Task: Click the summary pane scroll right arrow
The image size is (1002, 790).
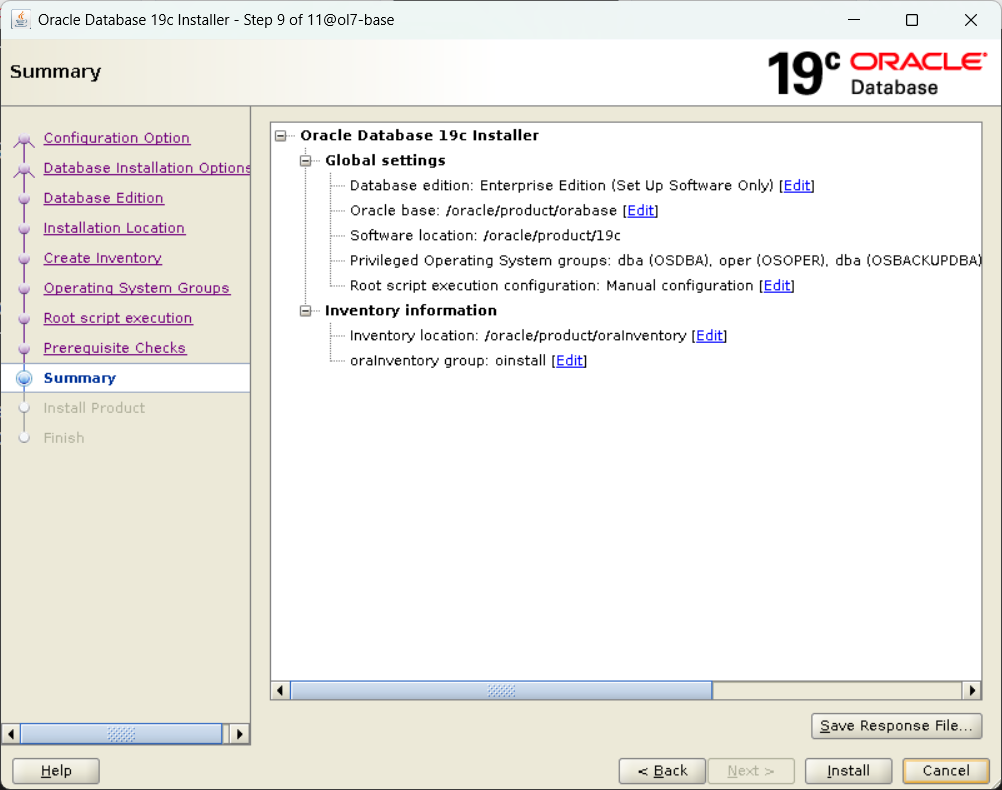Action: pos(972,690)
